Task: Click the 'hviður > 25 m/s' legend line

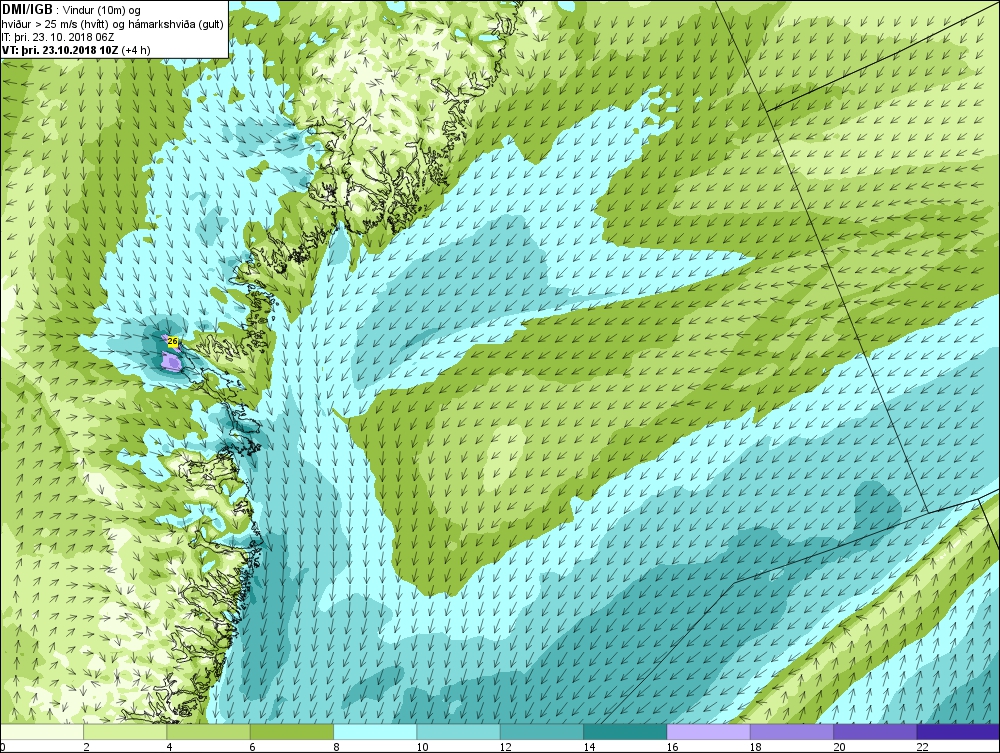Action: (x=112, y=24)
